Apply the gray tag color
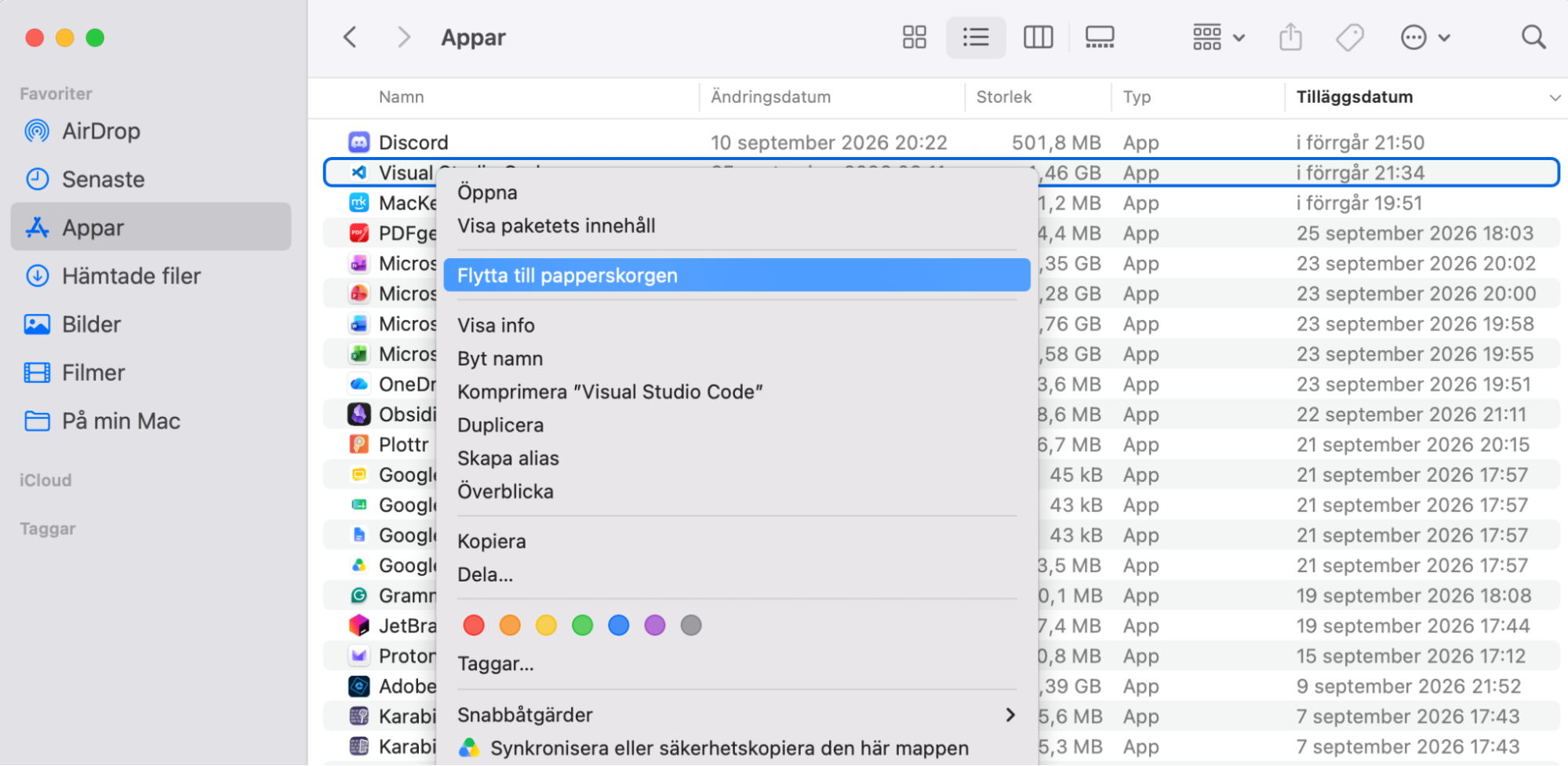The width and height of the screenshot is (1568, 766). [x=691, y=626]
